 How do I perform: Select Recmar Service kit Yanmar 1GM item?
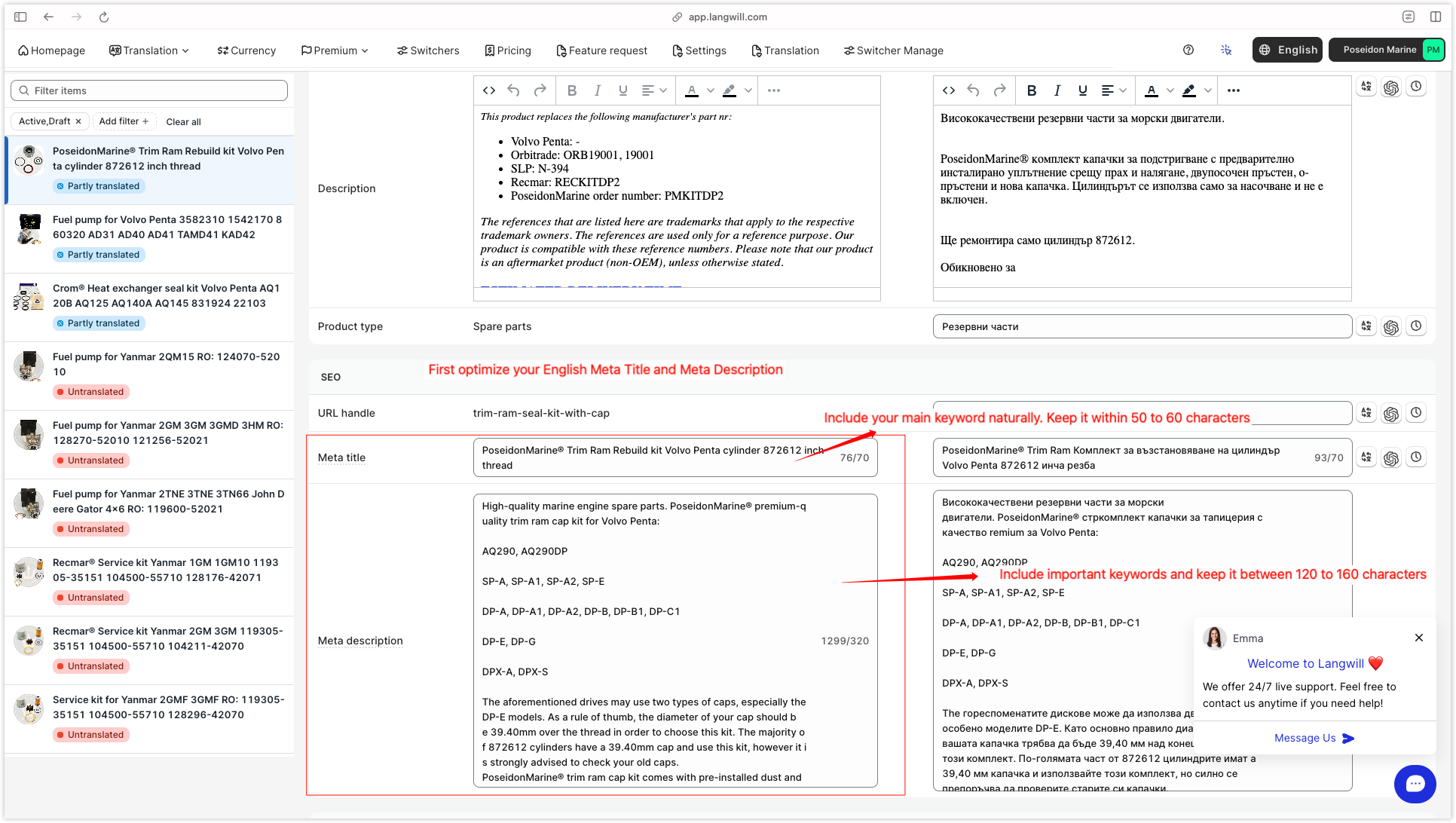(149, 581)
